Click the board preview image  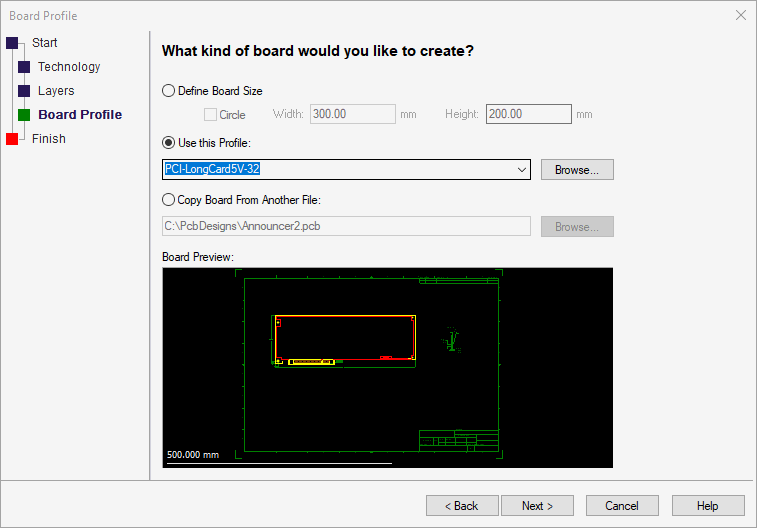387,367
